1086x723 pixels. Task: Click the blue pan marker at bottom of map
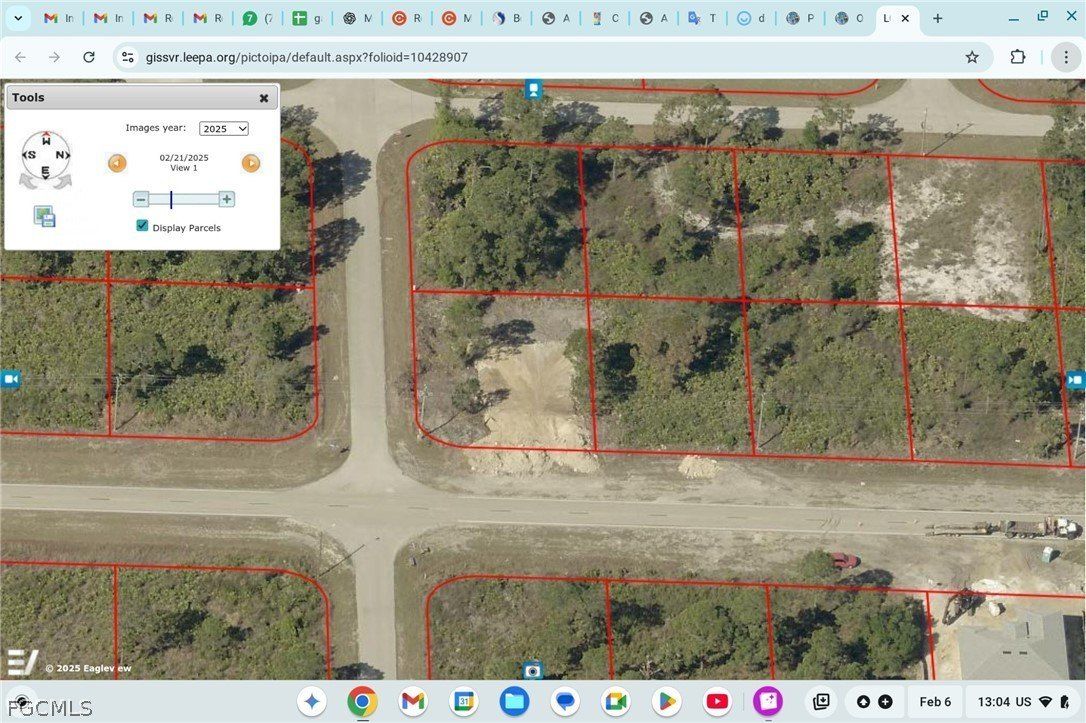click(533, 671)
